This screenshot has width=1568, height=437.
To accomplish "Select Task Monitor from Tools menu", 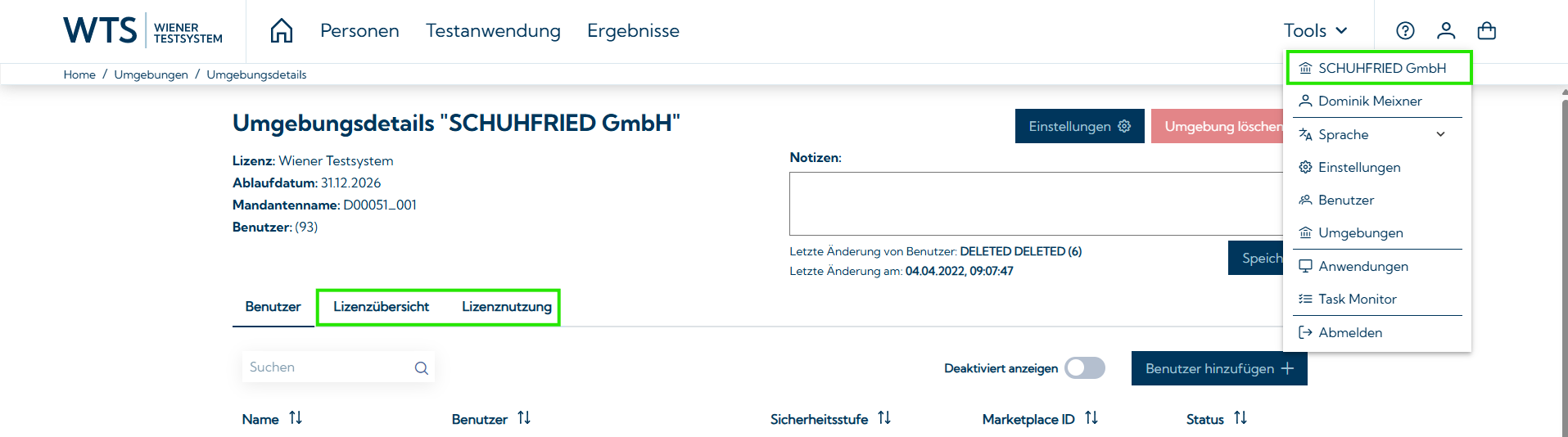I will coord(1357,300).
